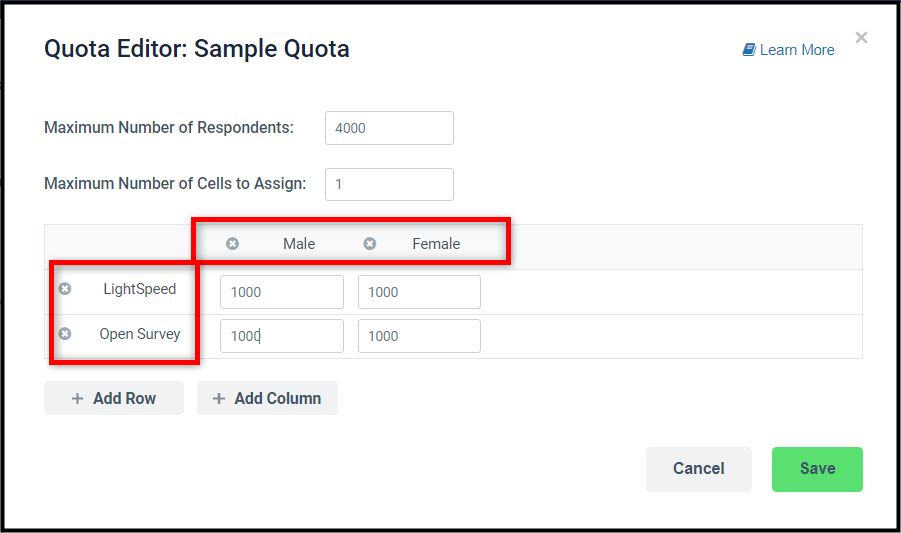
Task: Remove the Female column with its X icon
Action: (369, 244)
